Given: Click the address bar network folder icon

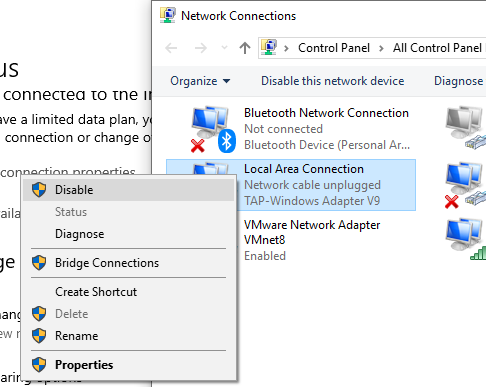Looking at the screenshot, I should (x=269, y=48).
